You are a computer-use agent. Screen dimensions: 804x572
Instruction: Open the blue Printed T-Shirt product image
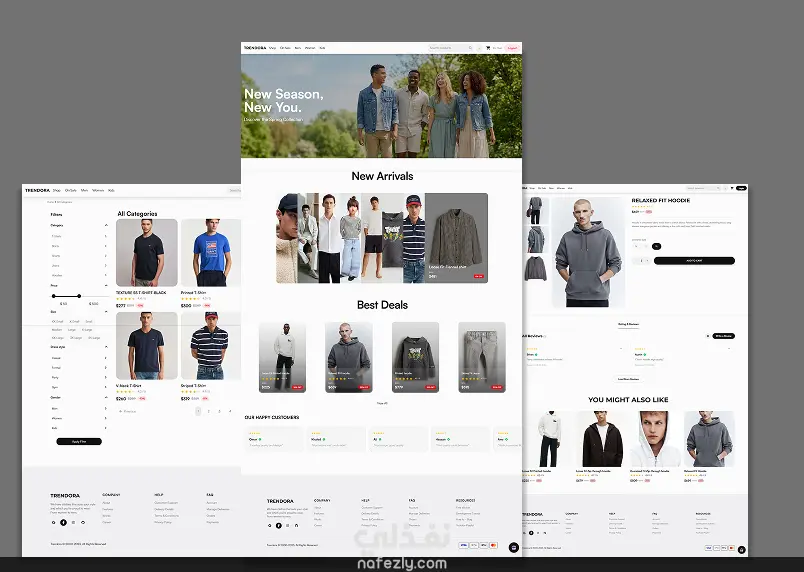(211, 253)
